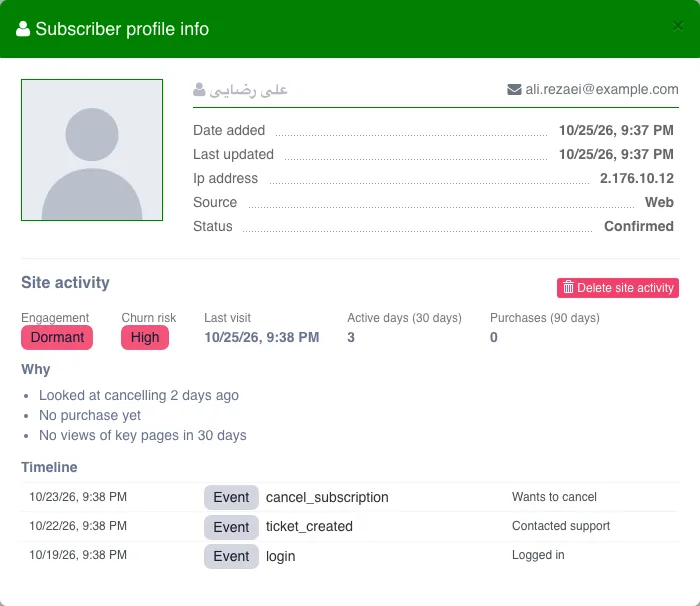Click the user icon in the header

click(x=23, y=29)
